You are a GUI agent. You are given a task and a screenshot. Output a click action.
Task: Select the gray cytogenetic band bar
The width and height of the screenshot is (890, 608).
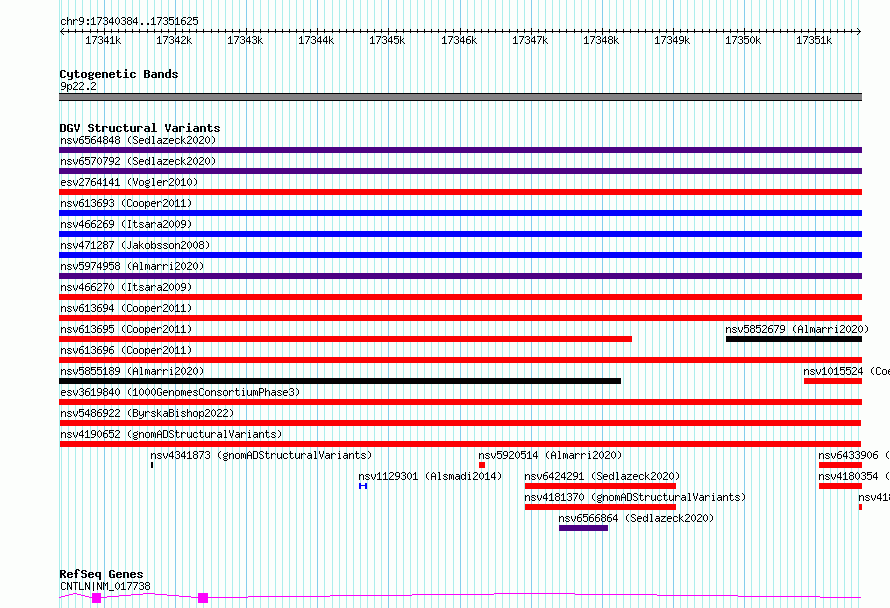(460, 97)
